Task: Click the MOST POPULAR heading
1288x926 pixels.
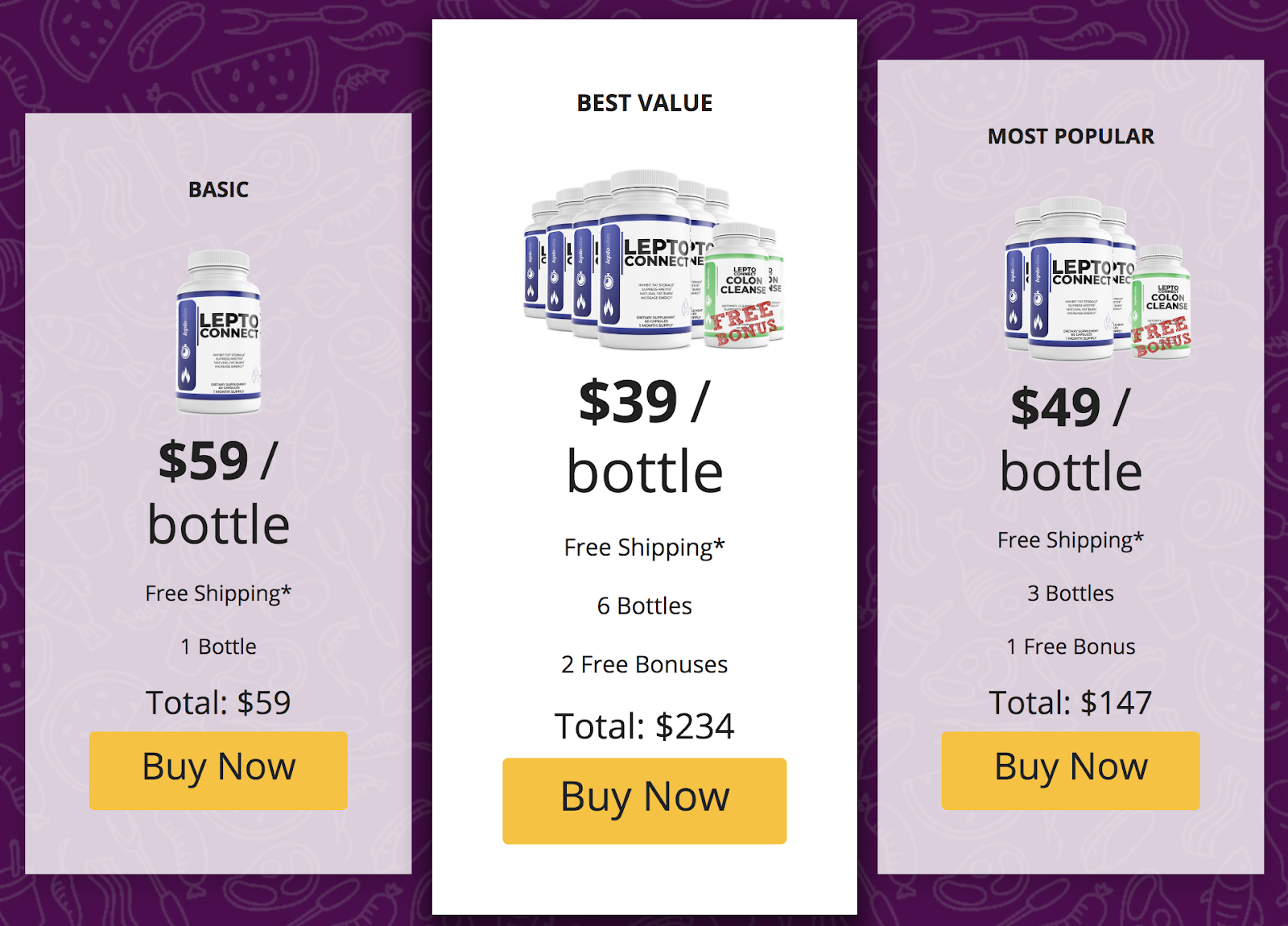Action: [x=1071, y=137]
